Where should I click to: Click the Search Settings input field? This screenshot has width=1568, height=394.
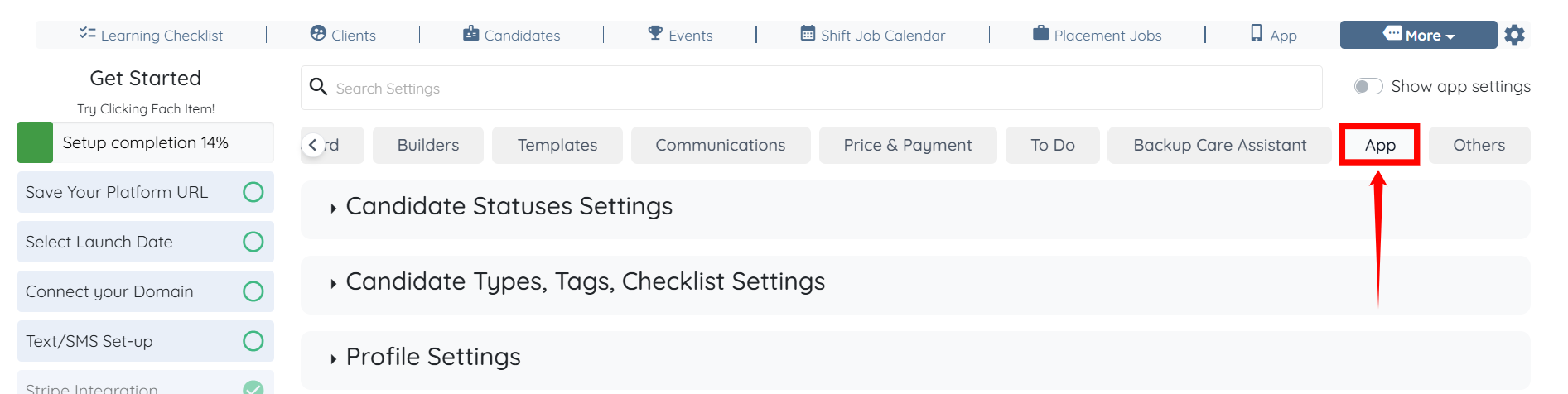tap(820, 88)
